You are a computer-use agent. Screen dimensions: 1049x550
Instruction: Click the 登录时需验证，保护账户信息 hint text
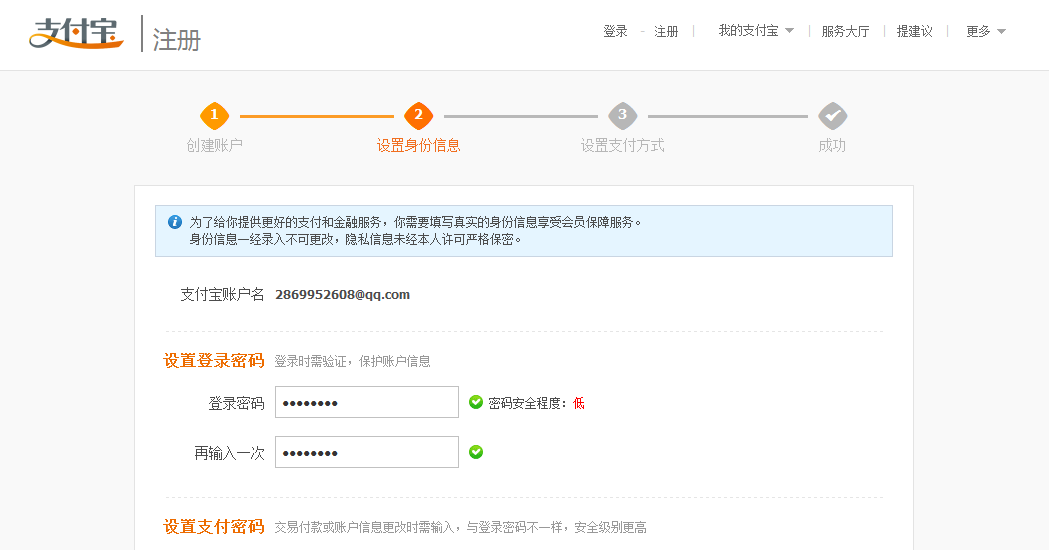click(353, 361)
